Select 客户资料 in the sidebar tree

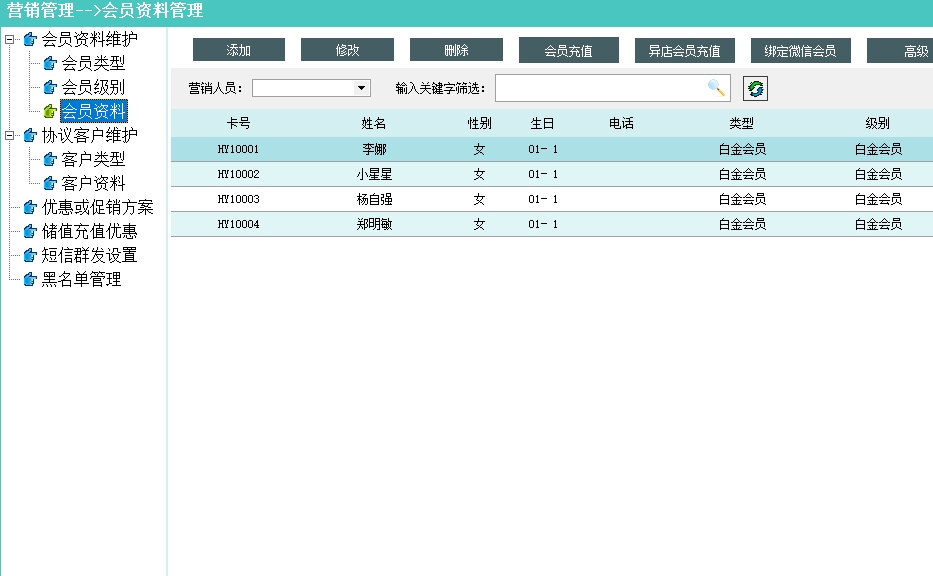(x=93, y=184)
